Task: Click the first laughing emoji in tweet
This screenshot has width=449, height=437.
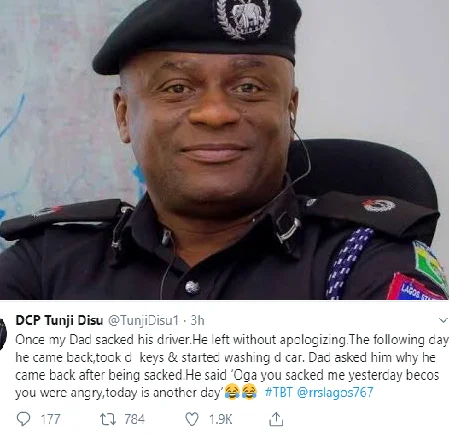Action: pyautogui.click(x=232, y=392)
